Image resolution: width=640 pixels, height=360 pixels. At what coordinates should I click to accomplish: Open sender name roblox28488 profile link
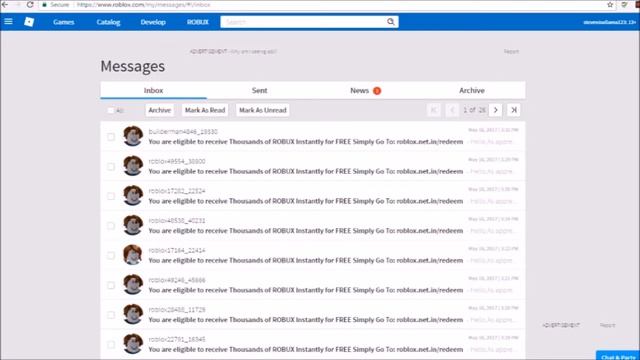[177, 309]
